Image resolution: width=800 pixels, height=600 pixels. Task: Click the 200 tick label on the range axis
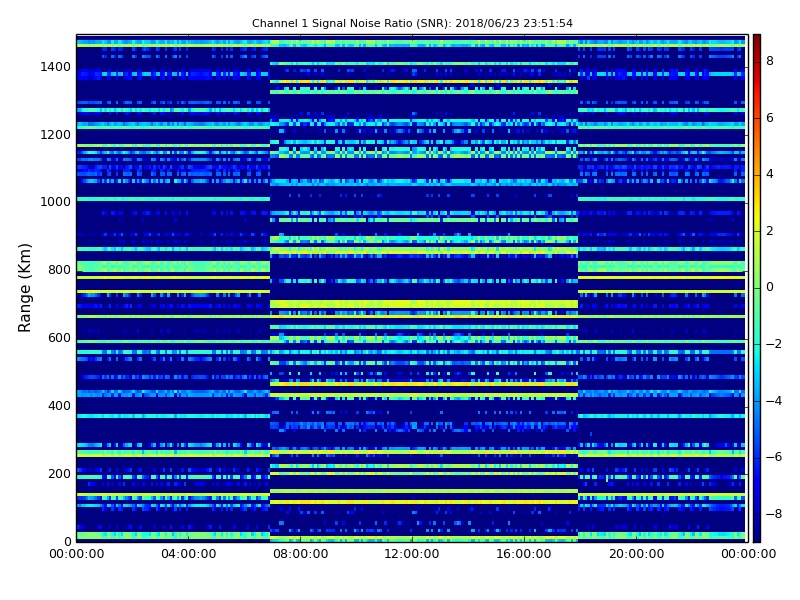pyautogui.click(x=59, y=473)
